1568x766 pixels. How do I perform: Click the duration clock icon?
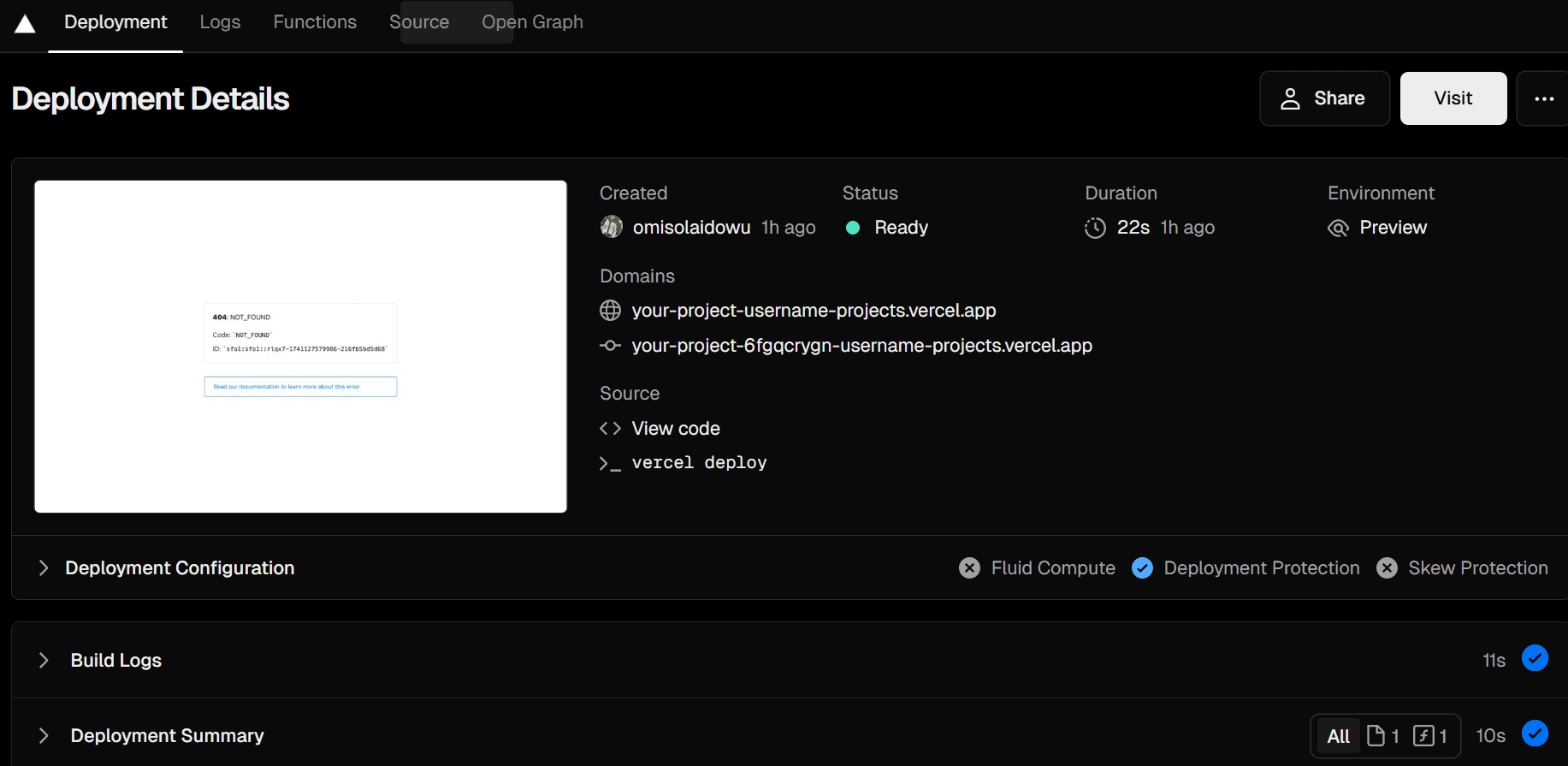[x=1095, y=228]
